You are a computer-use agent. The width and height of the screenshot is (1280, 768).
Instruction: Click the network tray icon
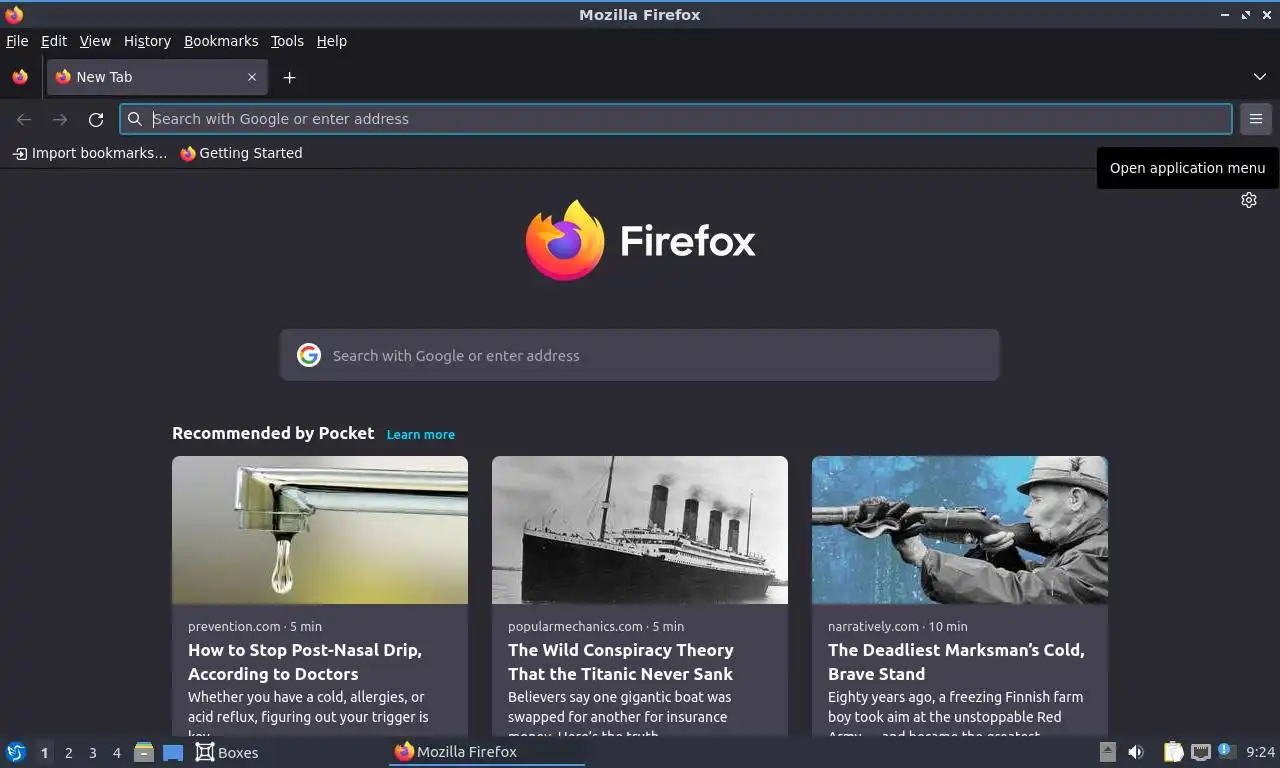(1200, 752)
